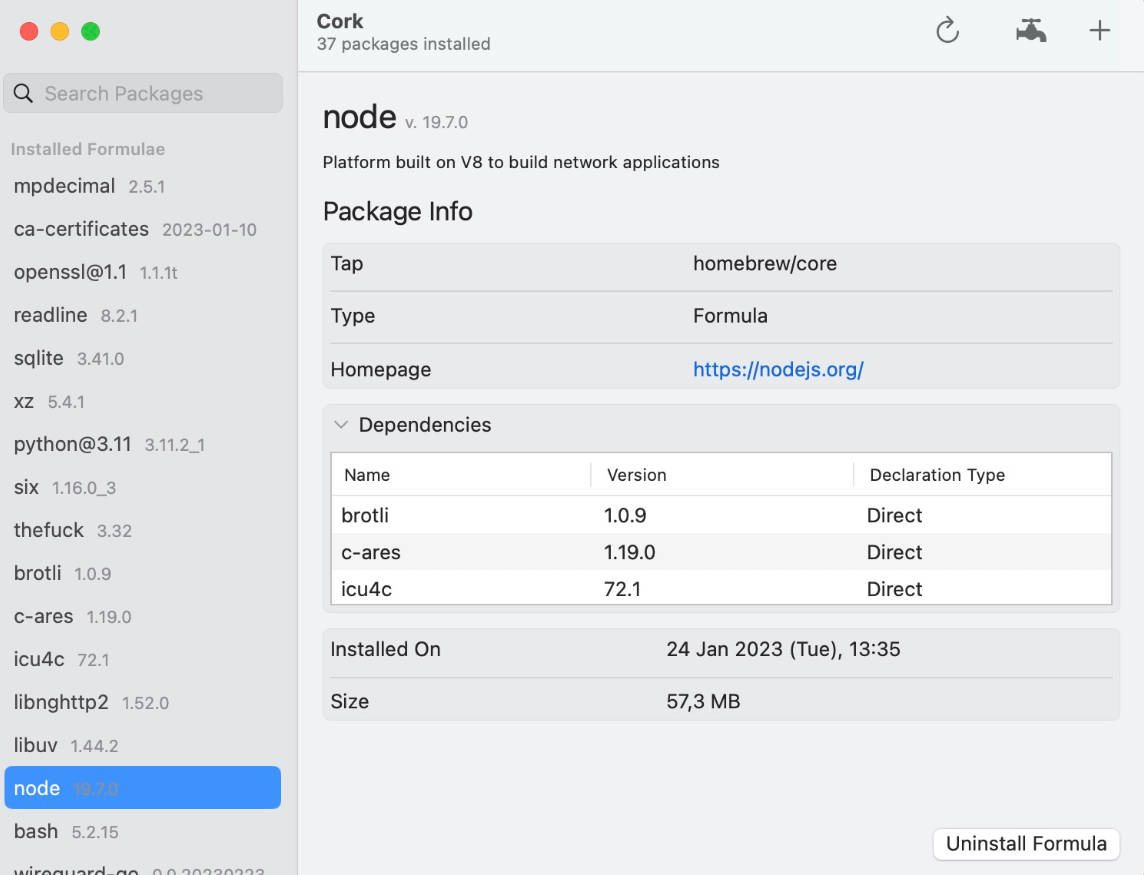Click the green window zoom button
Image resolution: width=1144 pixels, height=875 pixels.
tap(91, 32)
